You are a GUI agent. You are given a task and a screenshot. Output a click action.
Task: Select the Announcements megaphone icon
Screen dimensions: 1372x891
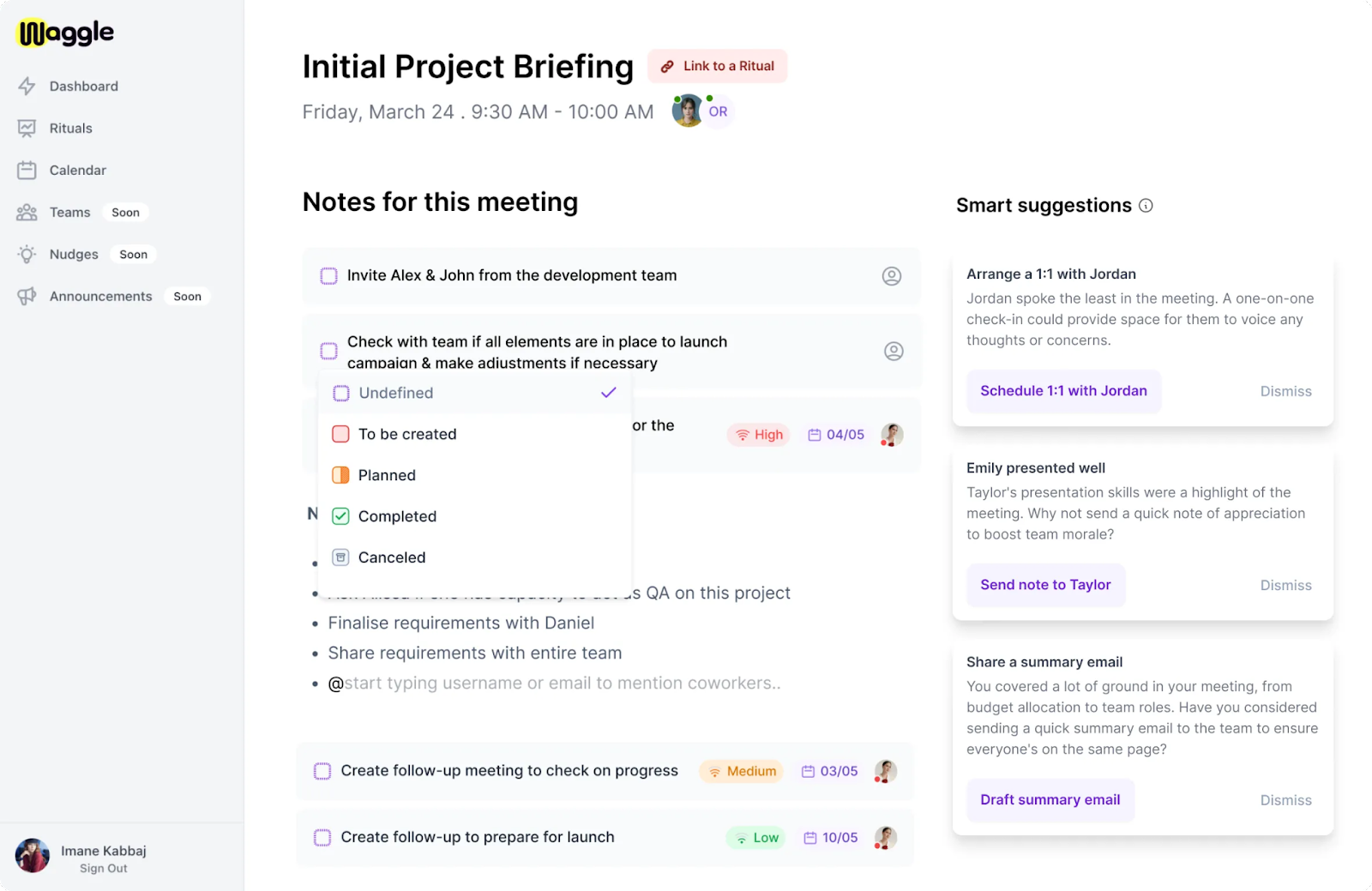click(x=27, y=296)
